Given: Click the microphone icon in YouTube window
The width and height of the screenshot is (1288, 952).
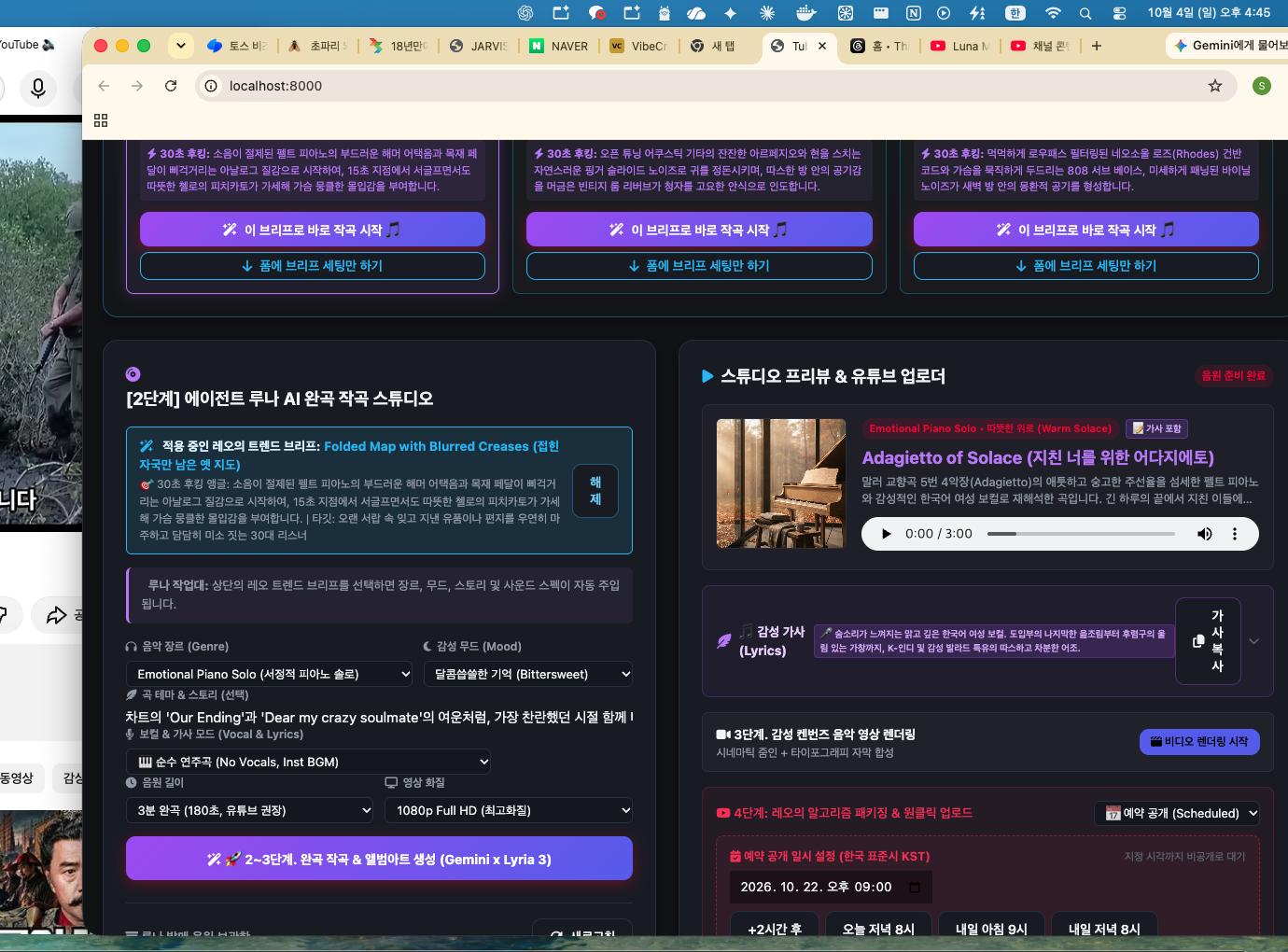Looking at the screenshot, I should [38, 88].
